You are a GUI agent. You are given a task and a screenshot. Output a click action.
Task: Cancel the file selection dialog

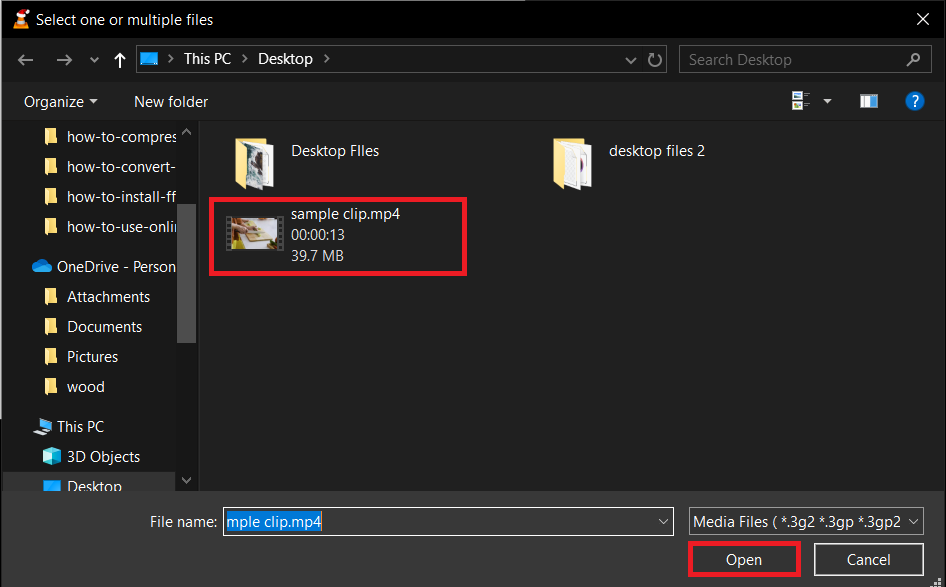click(868, 559)
